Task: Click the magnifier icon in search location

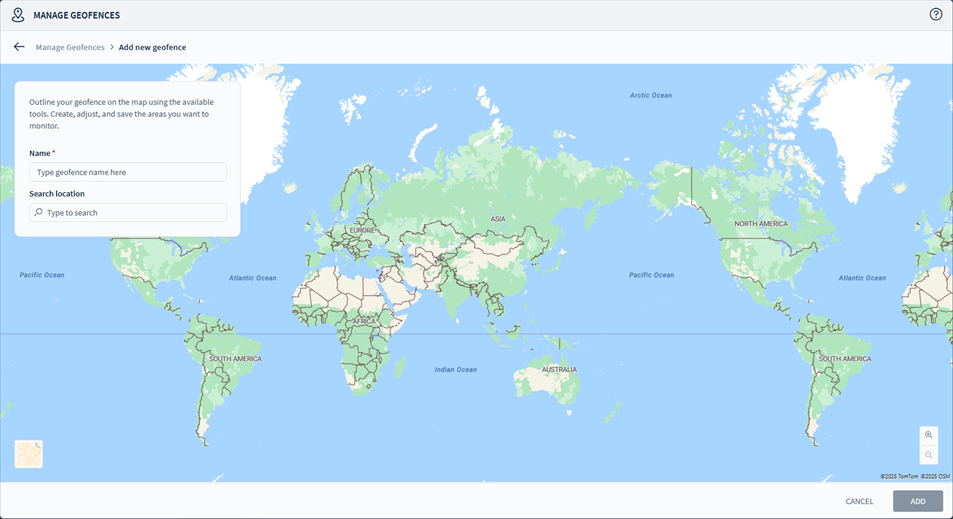Action: pyautogui.click(x=39, y=213)
